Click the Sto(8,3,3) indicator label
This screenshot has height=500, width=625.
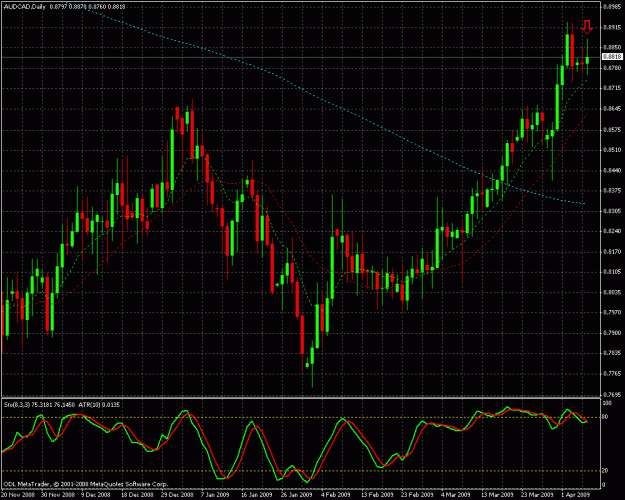pos(16,405)
